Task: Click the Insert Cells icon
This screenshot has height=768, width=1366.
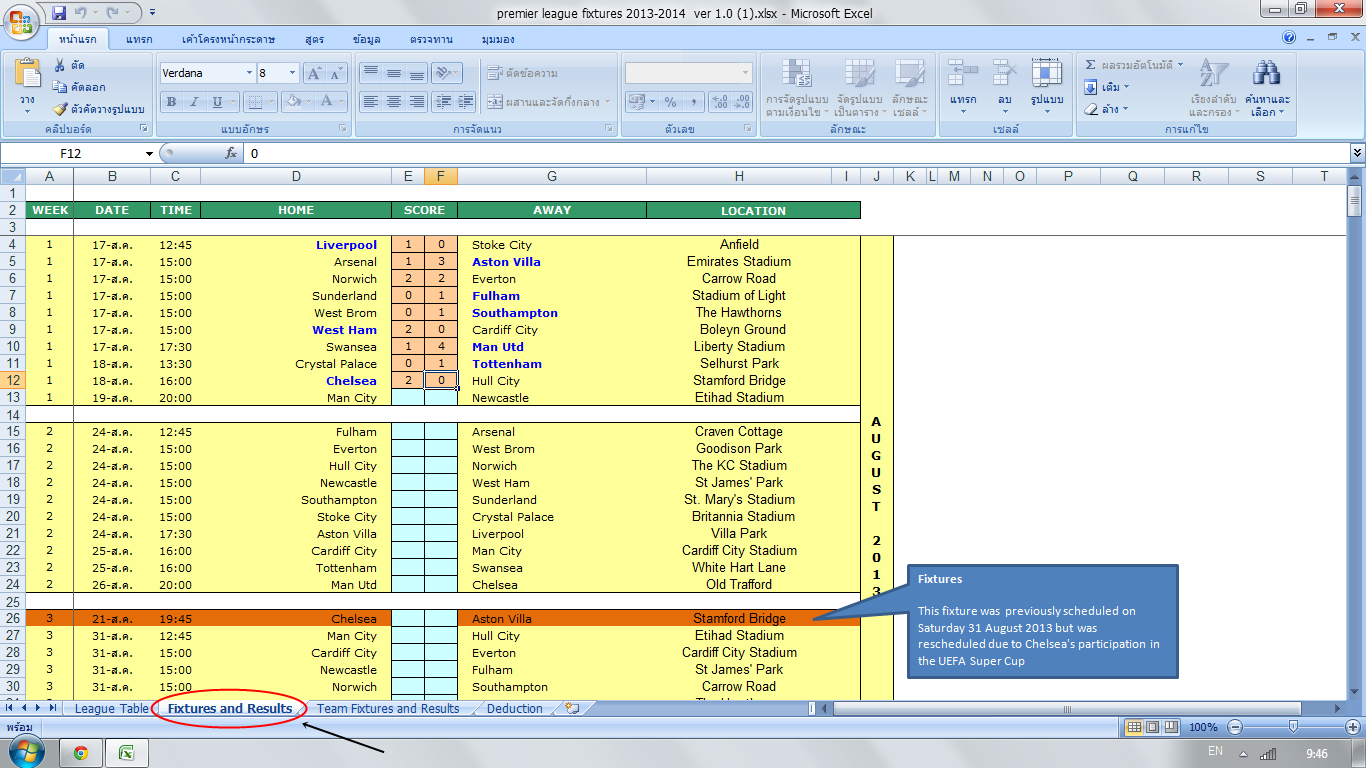Action: pos(963,73)
